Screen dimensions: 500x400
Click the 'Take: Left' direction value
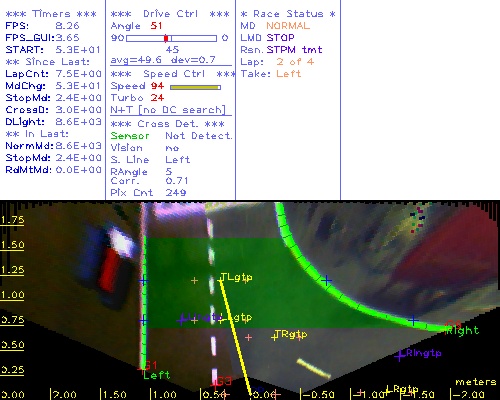[x=289, y=74]
